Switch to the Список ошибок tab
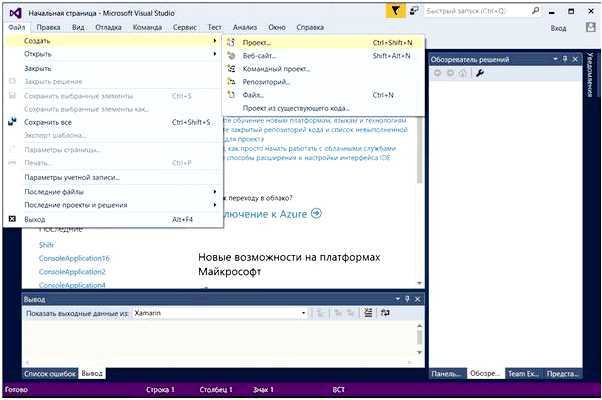This screenshot has width=602, height=400. (x=50, y=374)
